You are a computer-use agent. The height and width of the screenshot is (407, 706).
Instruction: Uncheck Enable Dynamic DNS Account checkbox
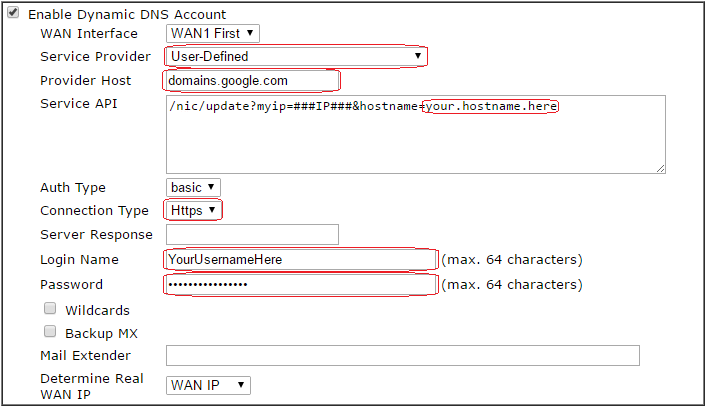[13, 13]
